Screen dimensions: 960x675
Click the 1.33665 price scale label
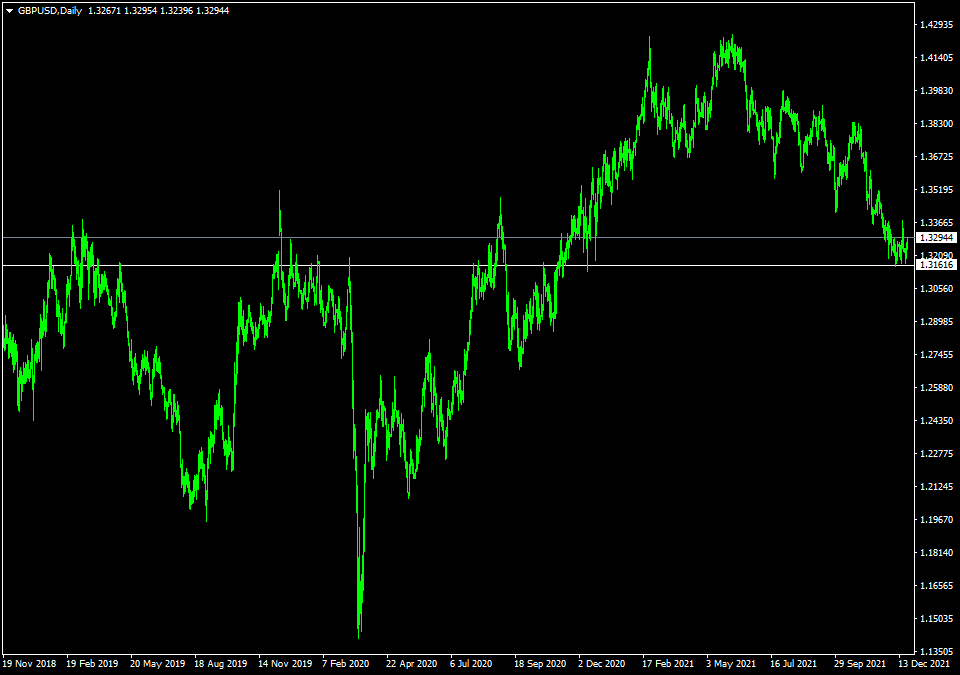pyautogui.click(x=937, y=223)
